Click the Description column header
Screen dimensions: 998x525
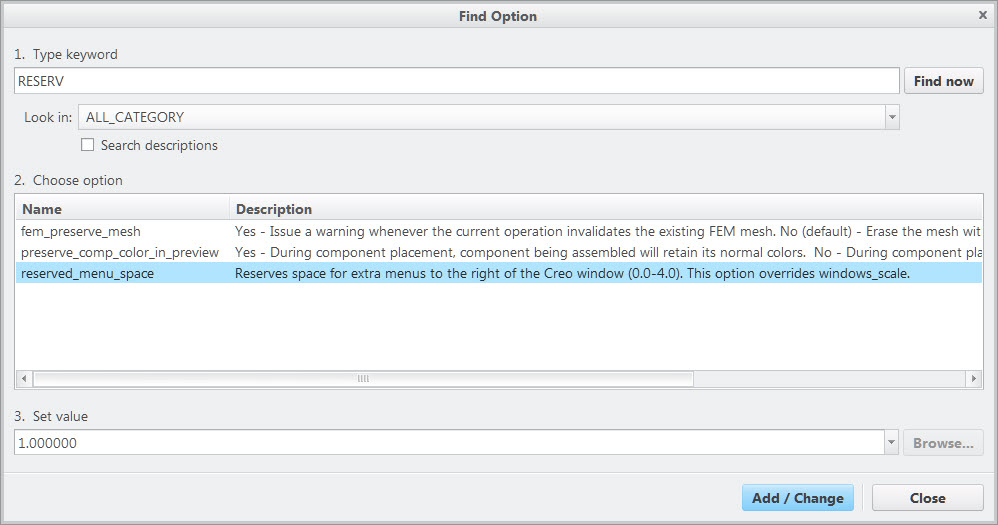pos(273,209)
